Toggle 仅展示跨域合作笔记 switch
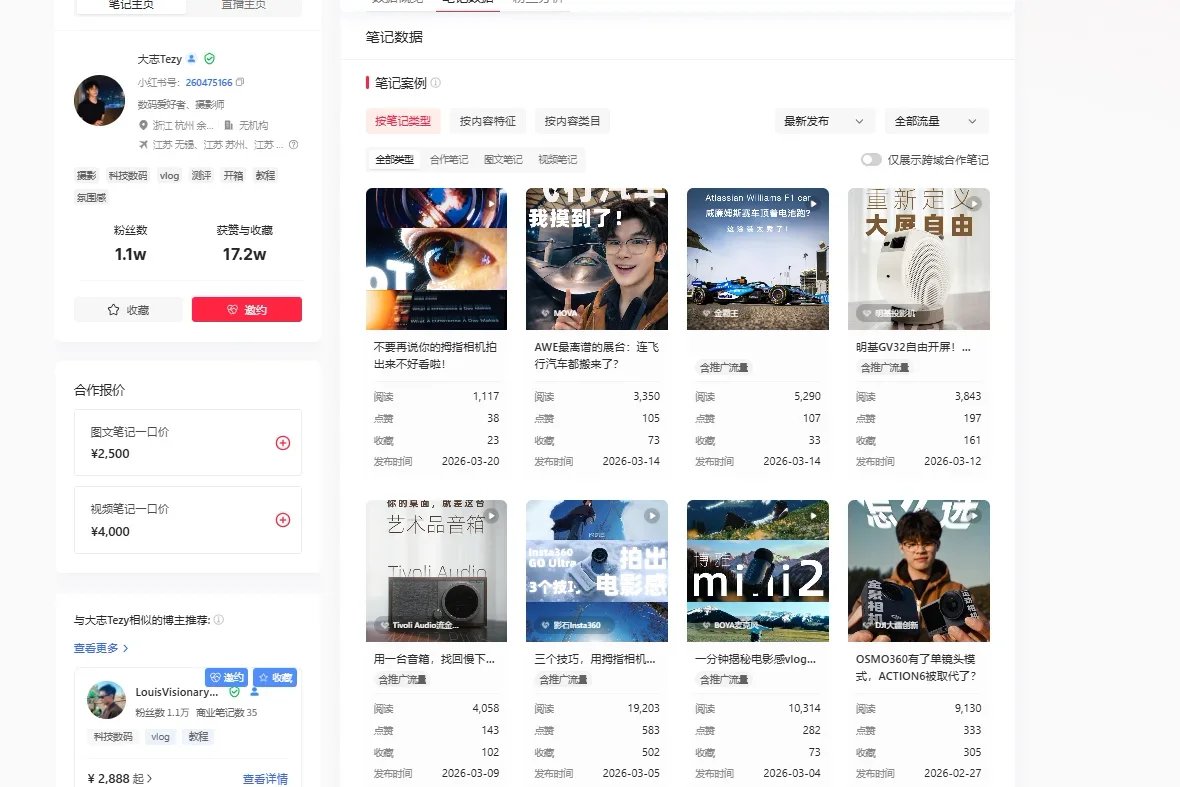Screen dimensions: 1180x787 pos(871,160)
